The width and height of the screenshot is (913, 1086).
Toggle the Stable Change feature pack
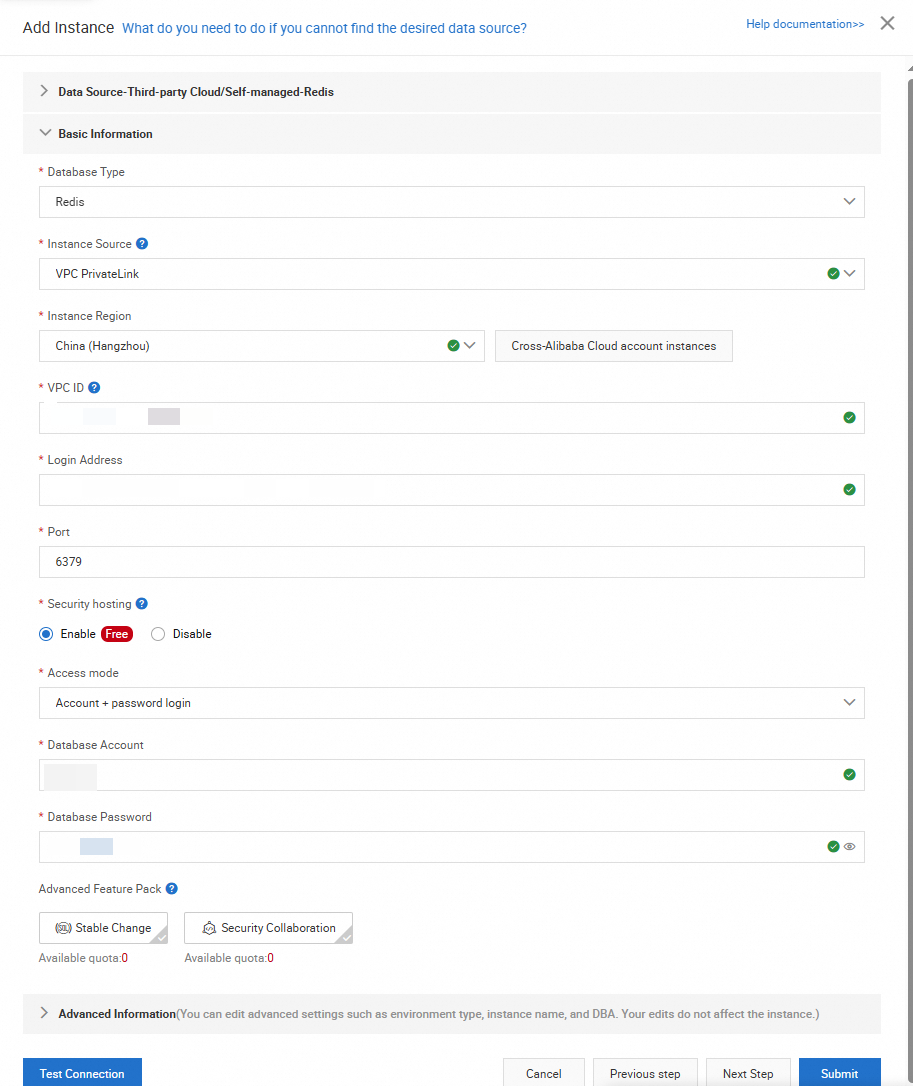pos(103,928)
